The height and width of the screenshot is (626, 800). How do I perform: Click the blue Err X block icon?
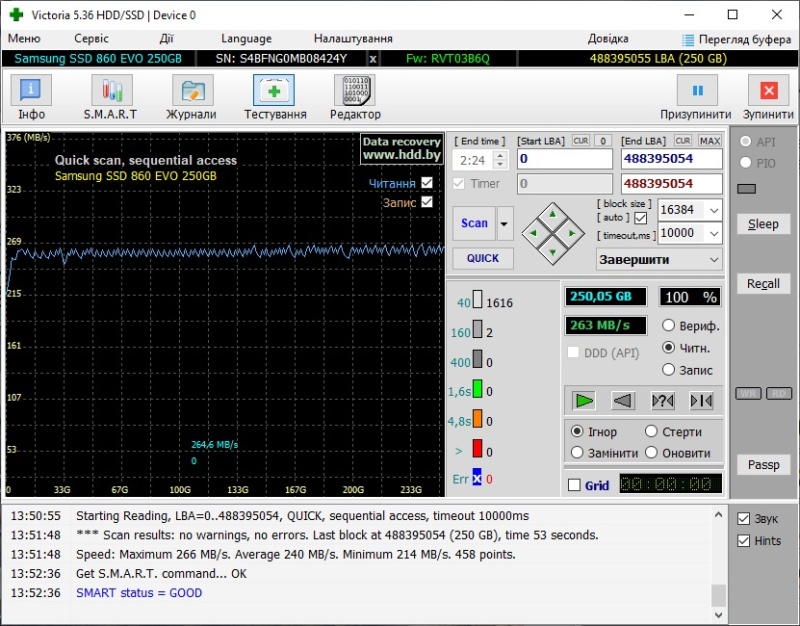[x=477, y=477]
